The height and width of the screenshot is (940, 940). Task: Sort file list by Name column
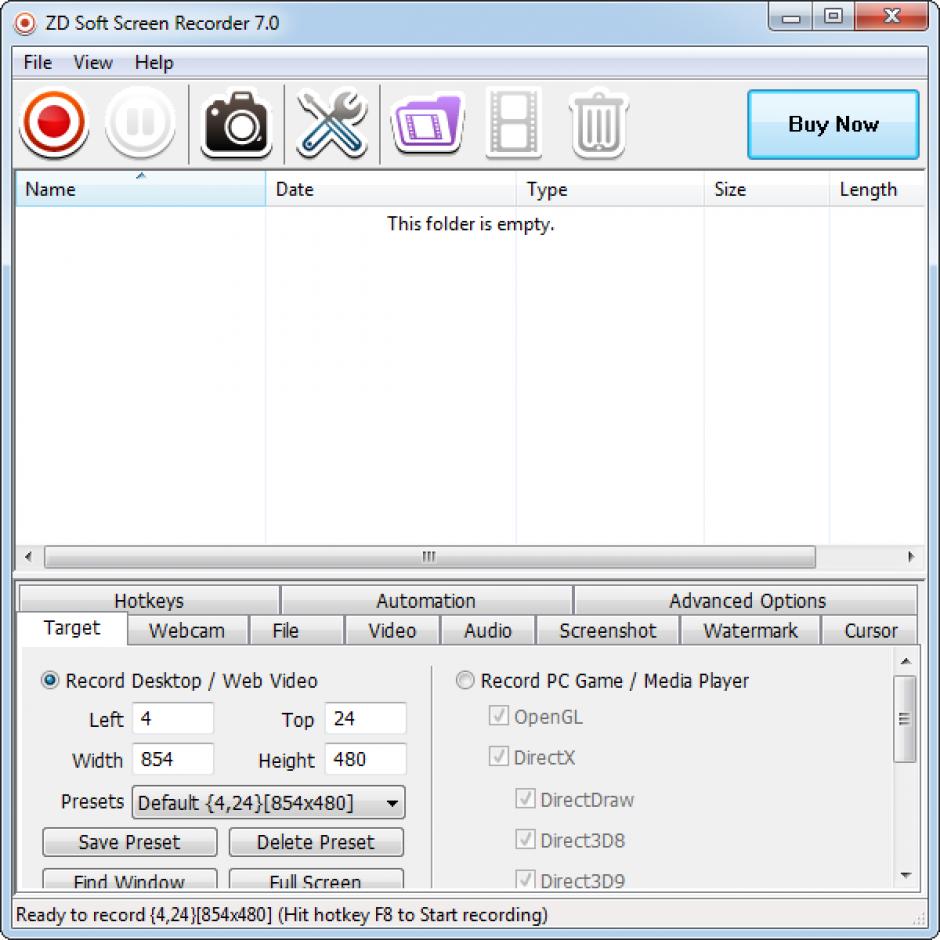tap(140, 189)
